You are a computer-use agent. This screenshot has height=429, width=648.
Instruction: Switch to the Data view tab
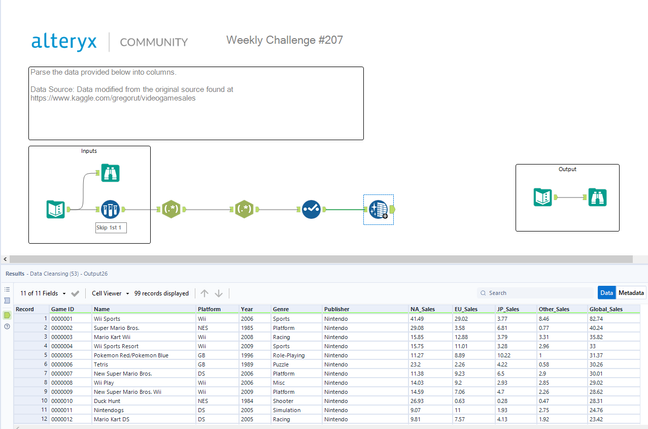[x=606, y=293]
